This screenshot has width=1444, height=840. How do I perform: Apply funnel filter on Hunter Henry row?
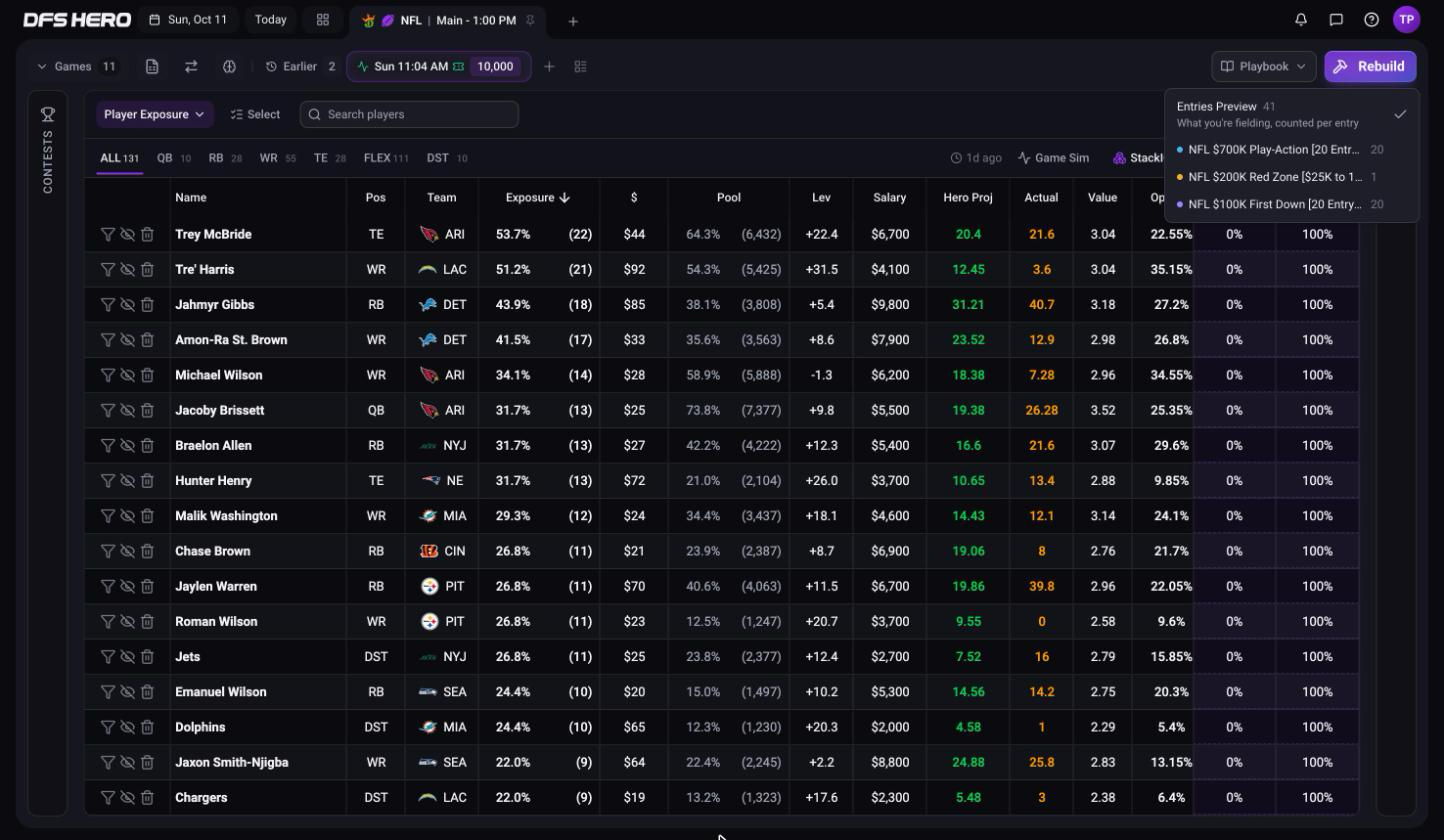coord(107,481)
